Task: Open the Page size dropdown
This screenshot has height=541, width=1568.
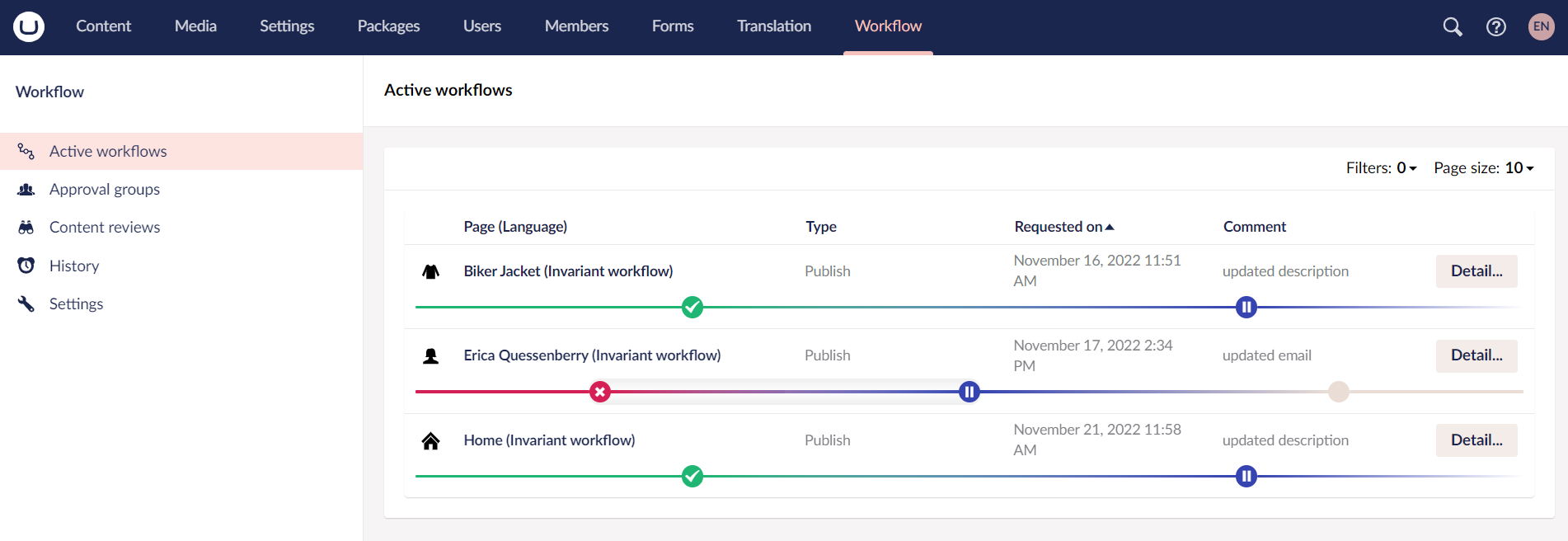Action: tap(1484, 167)
